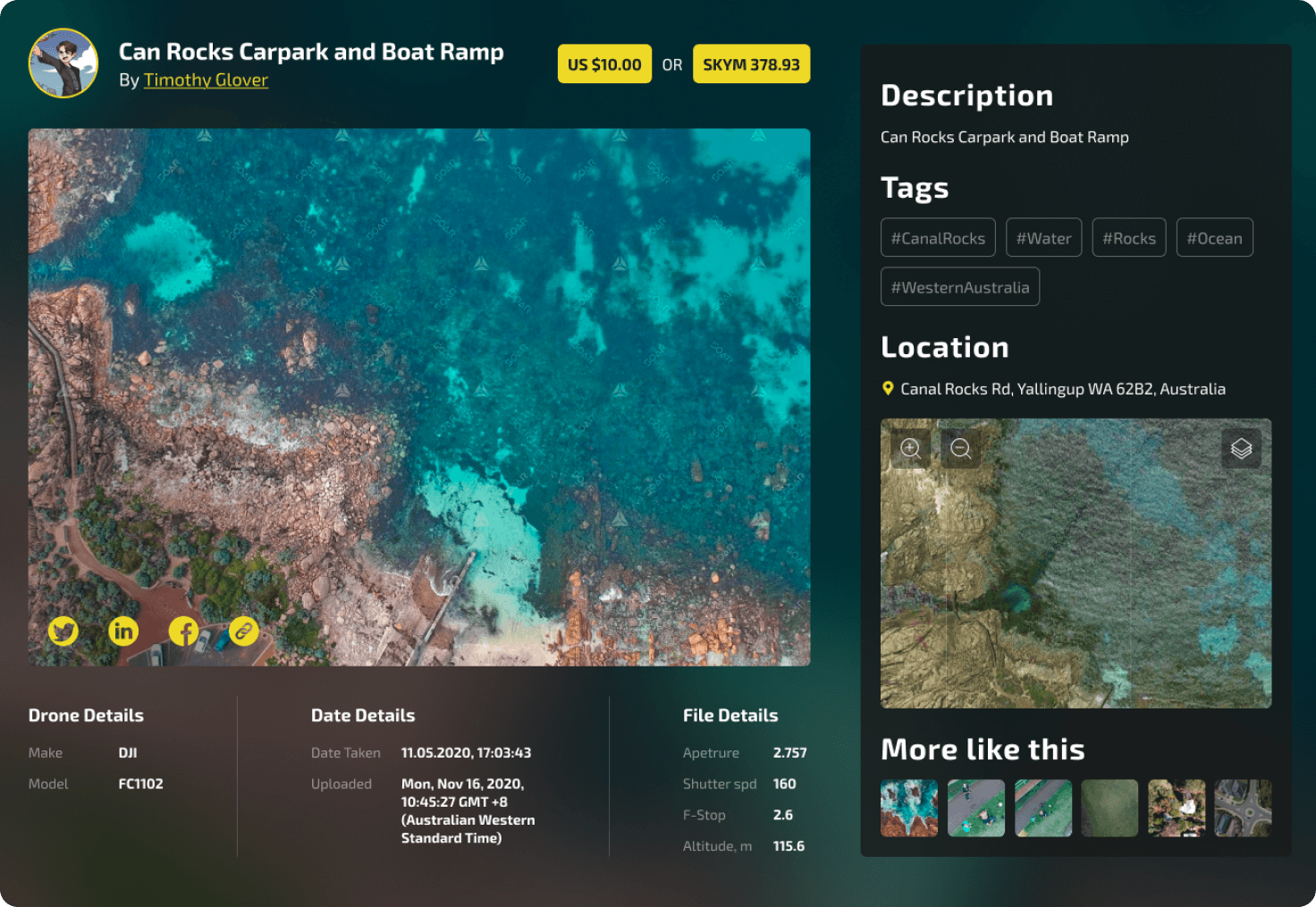This screenshot has height=907, width=1316.
Task: Buy for US $10.00
Action: (604, 64)
